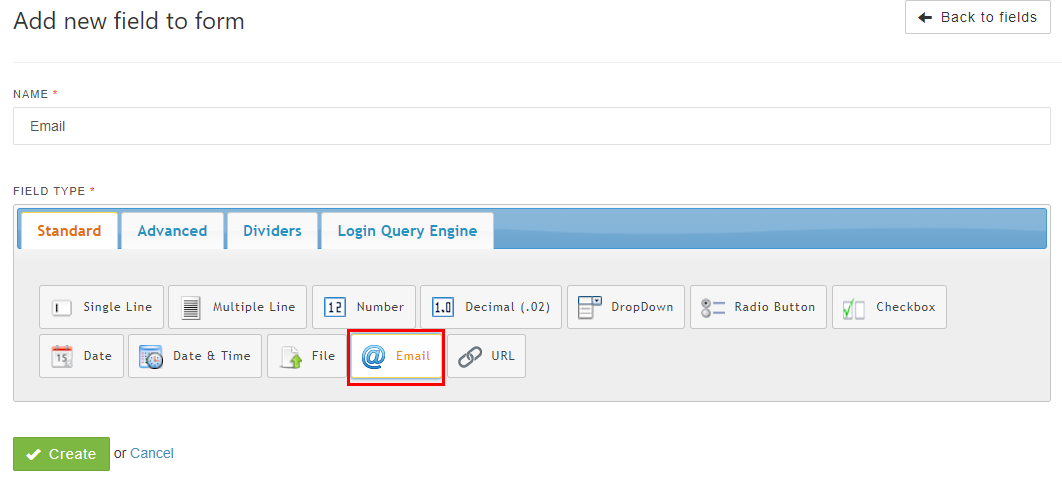Select the Date calendar field type icon
The height and width of the screenshot is (497, 1062).
pos(62,356)
